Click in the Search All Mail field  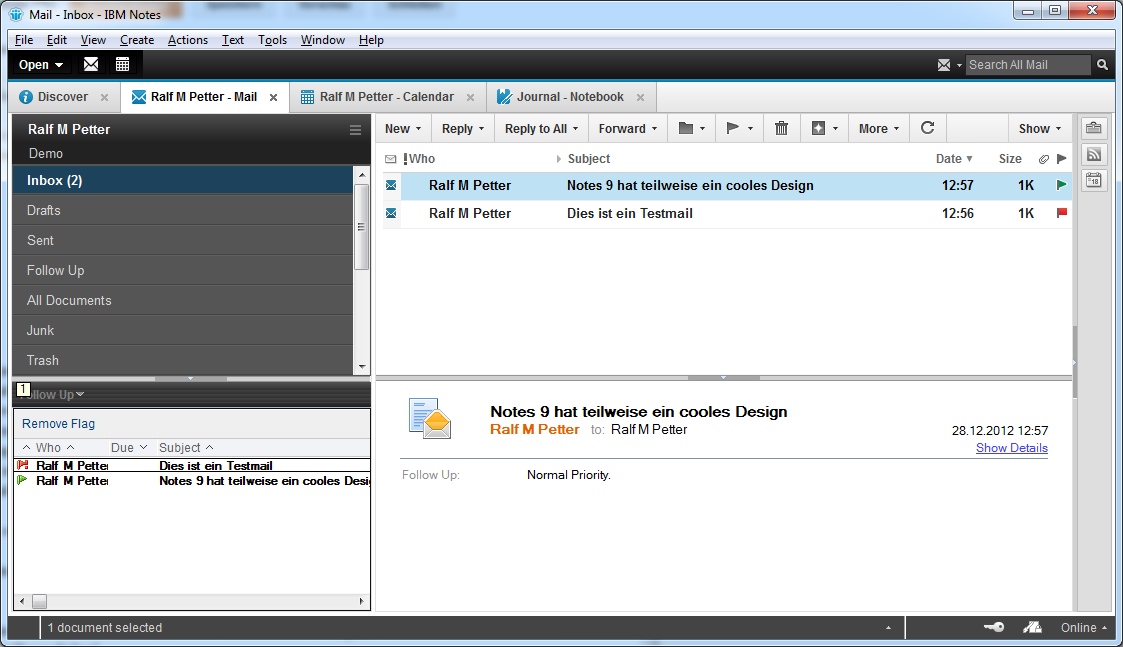(1027, 65)
